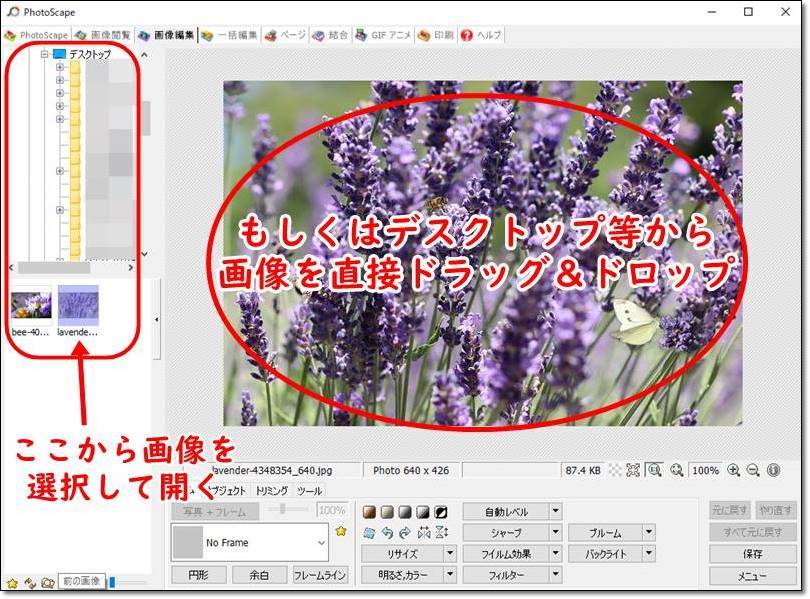This screenshot has width=810, height=599.
Task: Click the PhotoScape home tab icon
Action: tap(36, 35)
